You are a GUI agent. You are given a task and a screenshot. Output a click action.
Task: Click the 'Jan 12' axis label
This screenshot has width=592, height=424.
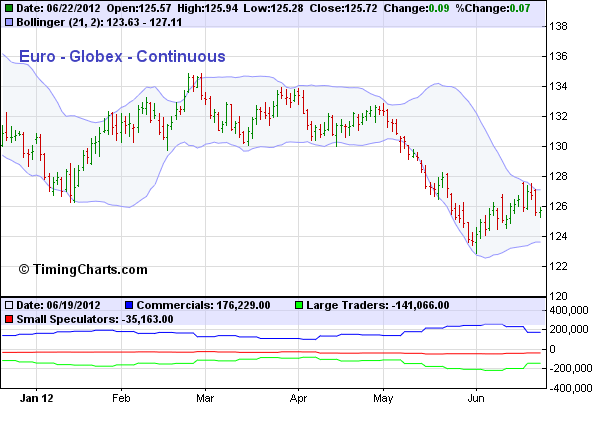[x=37, y=398]
